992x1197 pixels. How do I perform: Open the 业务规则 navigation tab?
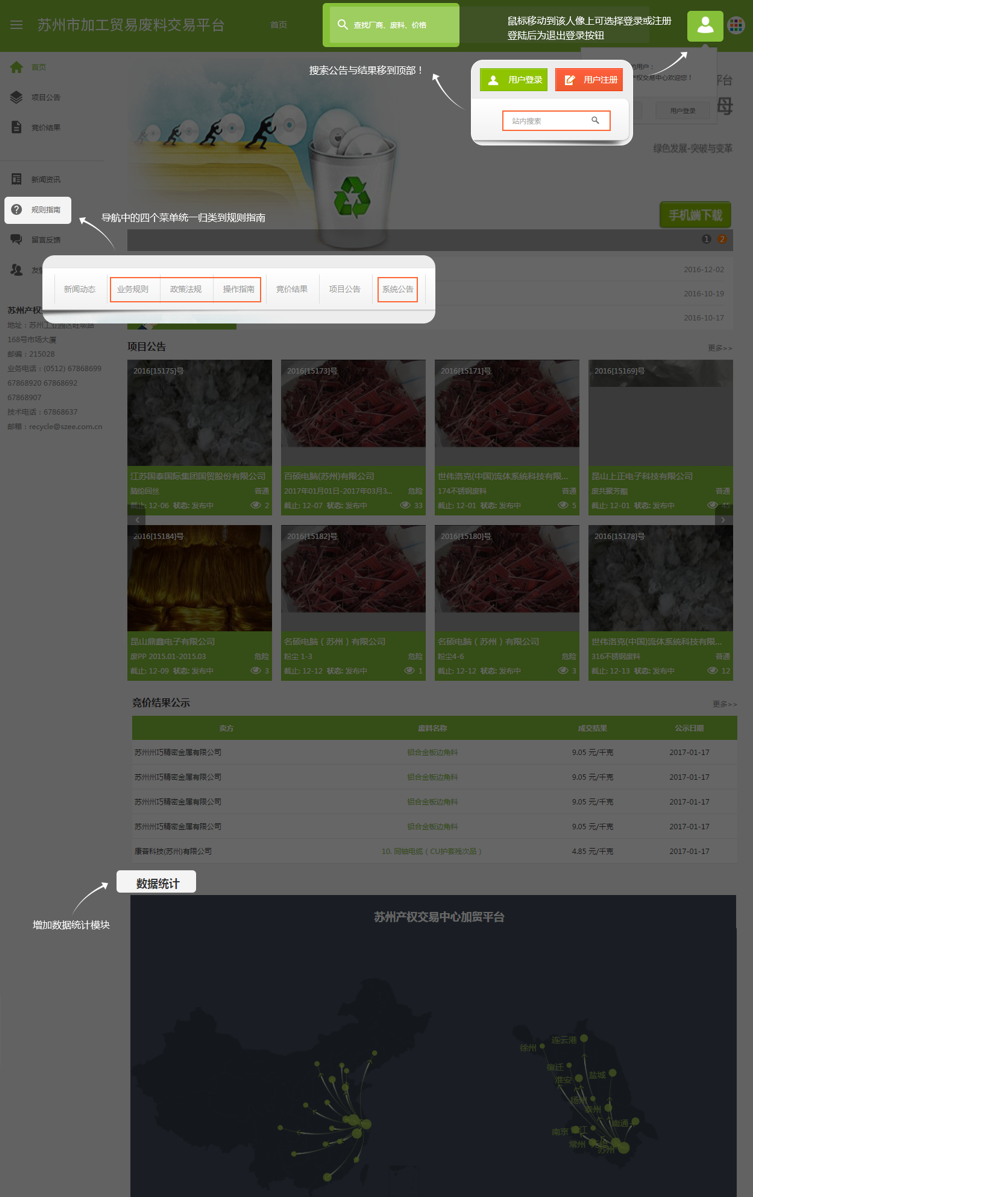coord(133,289)
